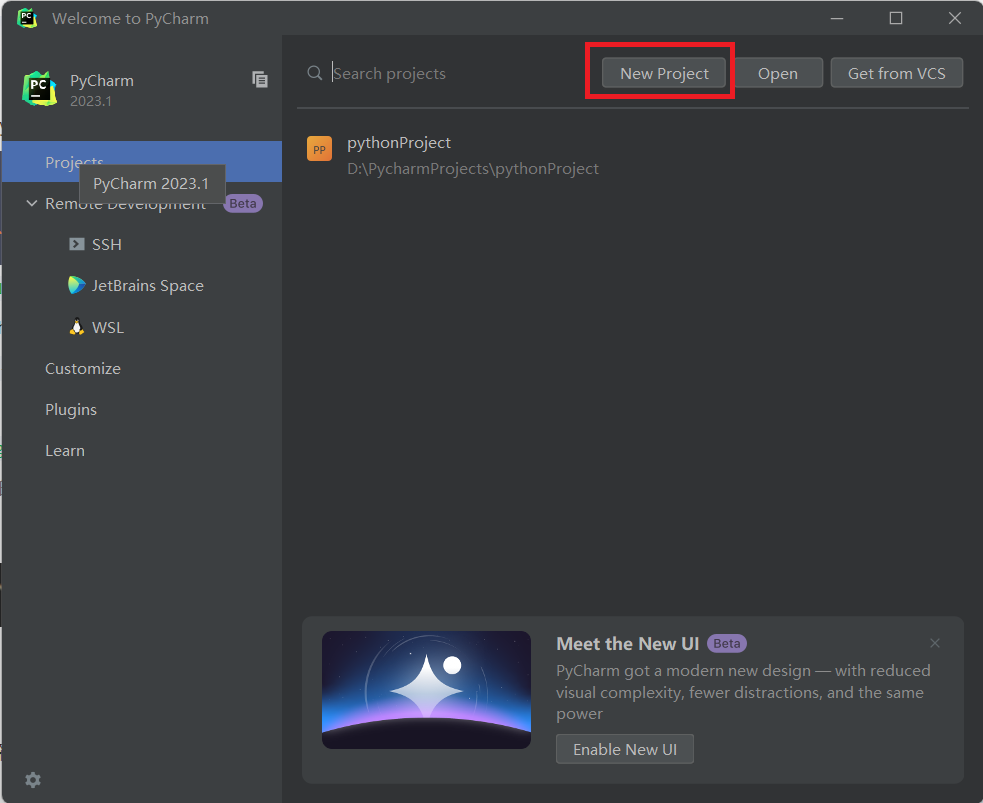Click the 2023.1 version text

click(91, 101)
